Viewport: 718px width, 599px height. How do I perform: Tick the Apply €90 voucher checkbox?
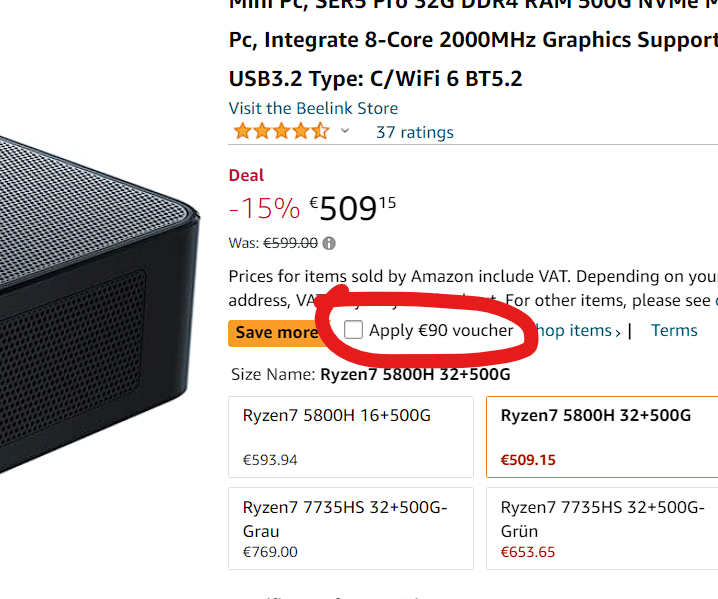point(353,330)
